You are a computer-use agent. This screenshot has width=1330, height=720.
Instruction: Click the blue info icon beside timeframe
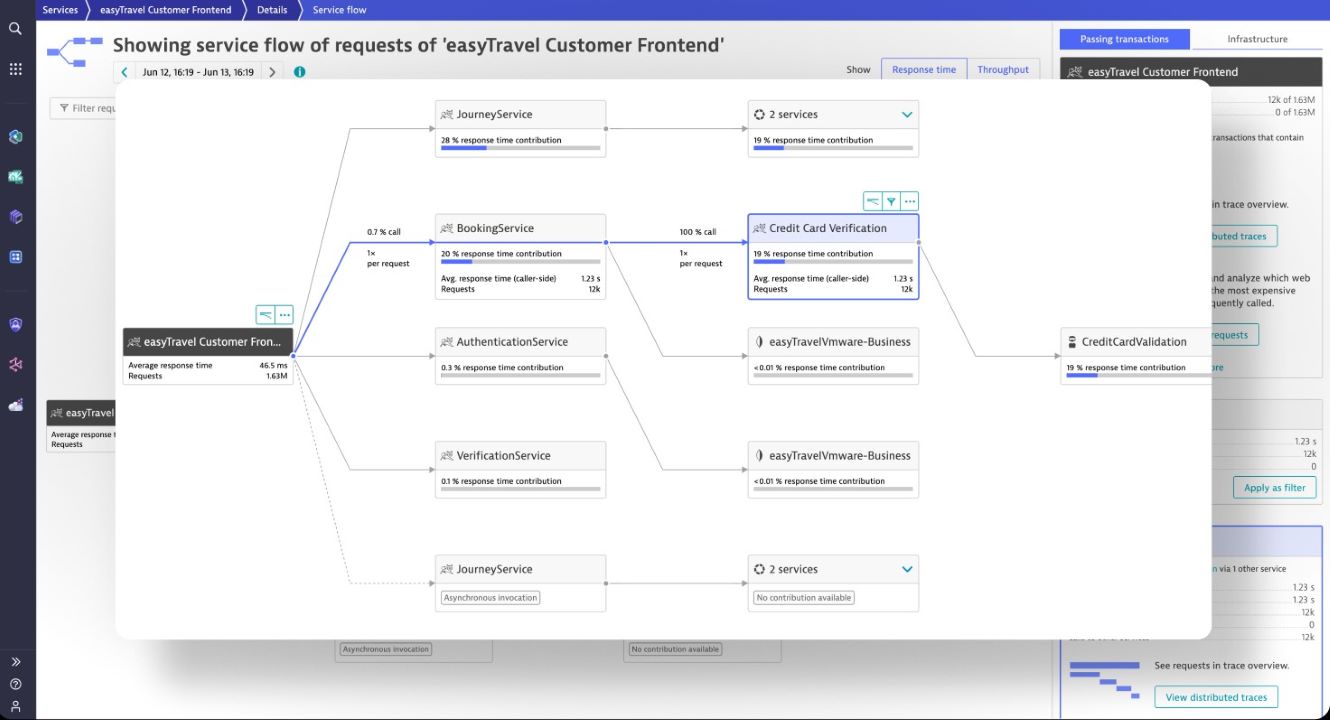(299, 72)
